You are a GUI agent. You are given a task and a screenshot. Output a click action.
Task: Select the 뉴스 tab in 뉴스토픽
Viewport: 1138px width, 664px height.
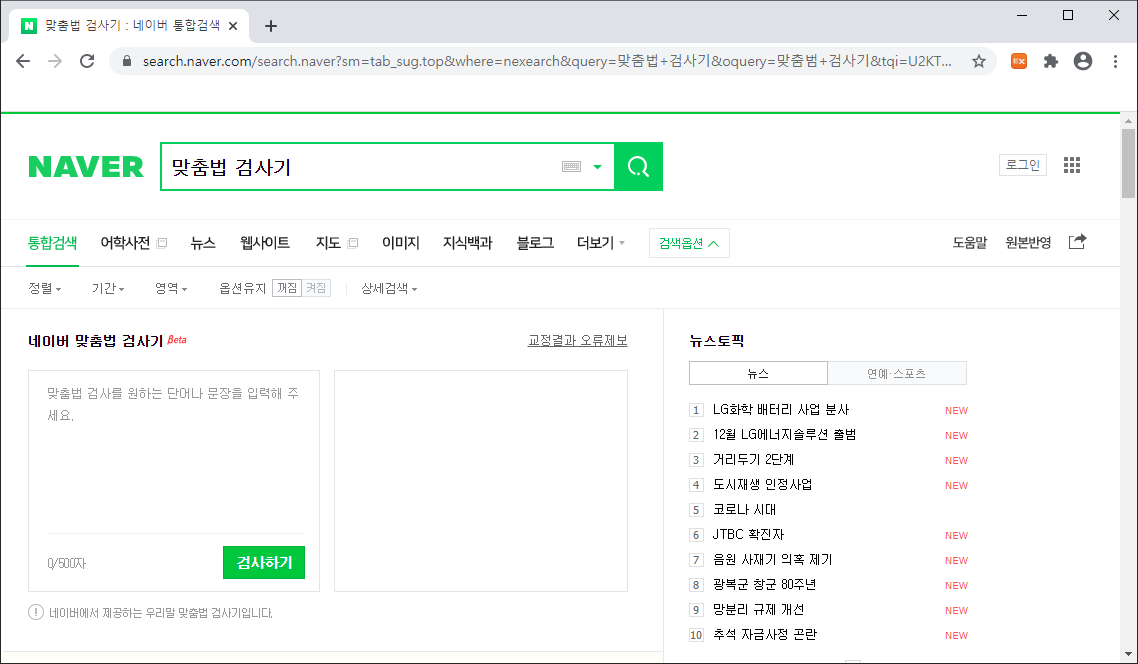point(758,373)
